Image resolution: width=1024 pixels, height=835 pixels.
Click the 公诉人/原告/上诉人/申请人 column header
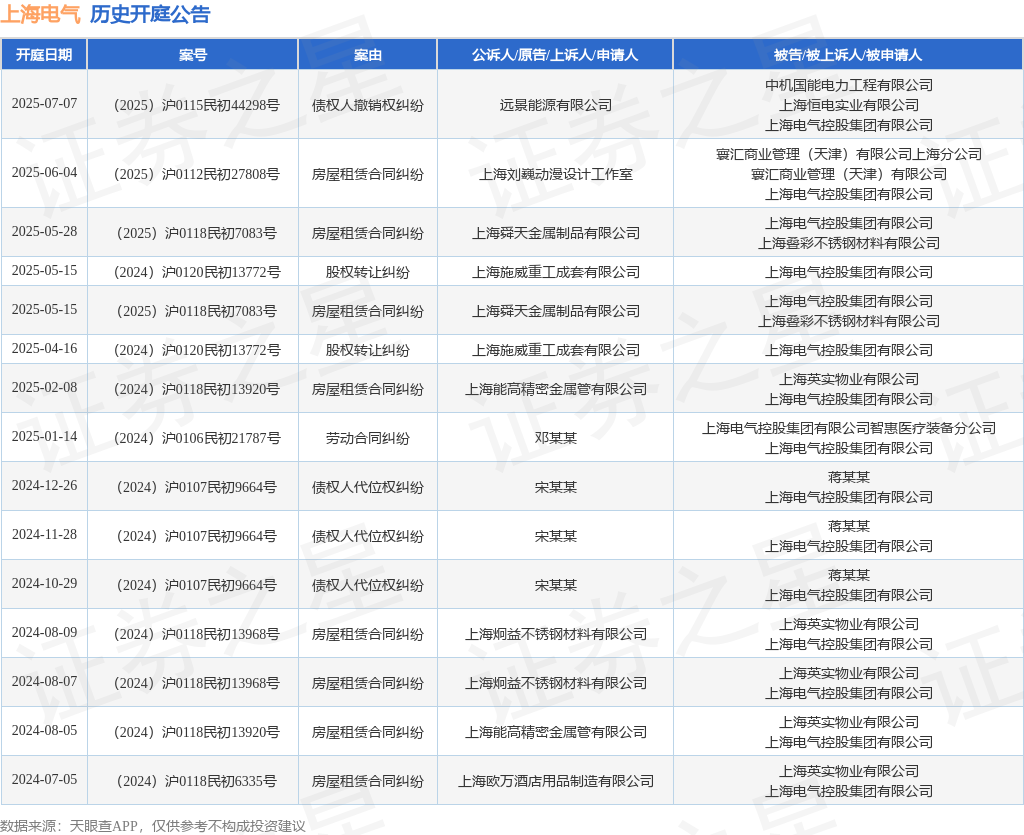click(x=555, y=55)
